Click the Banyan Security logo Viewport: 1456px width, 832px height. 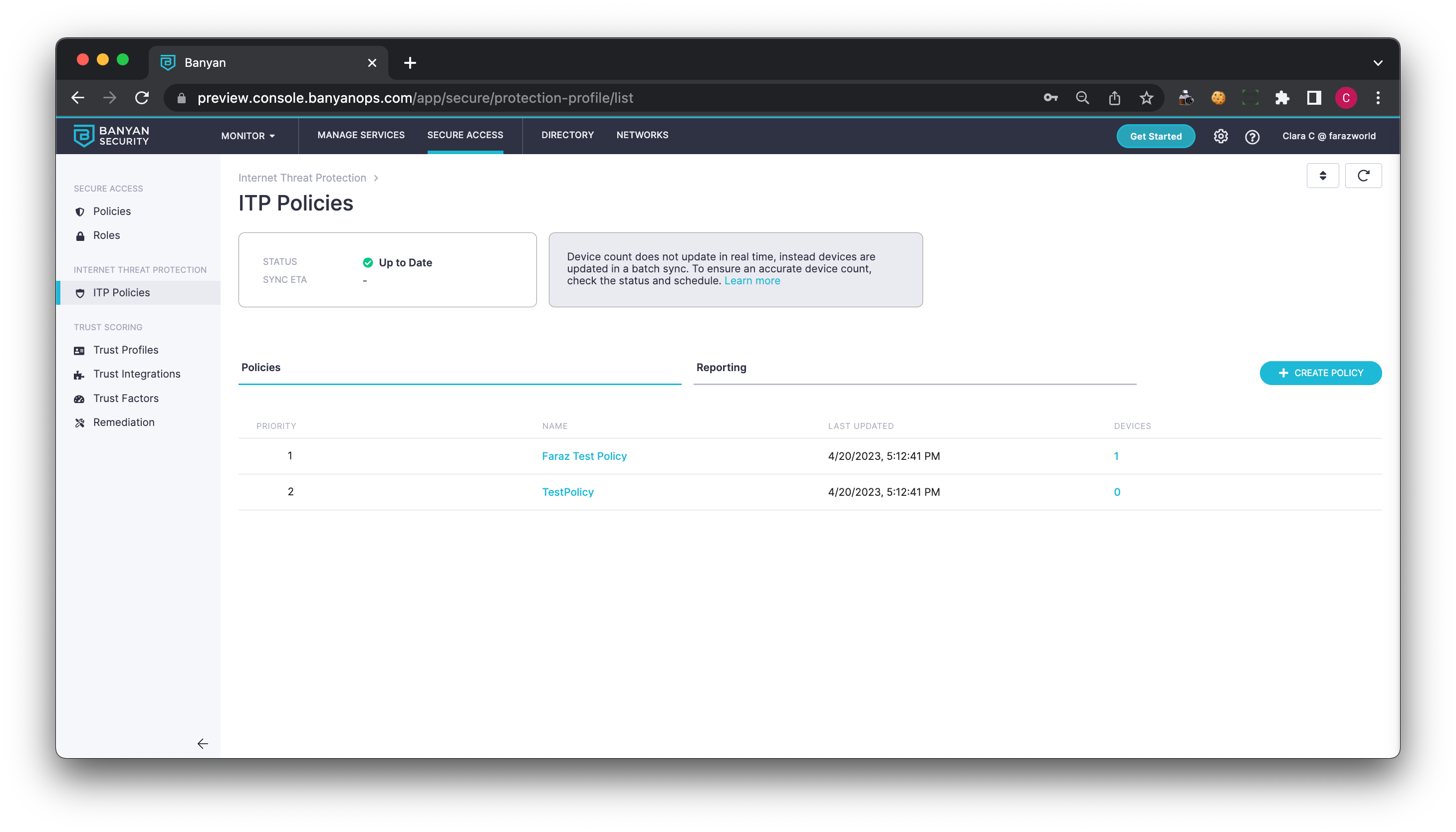(x=111, y=136)
